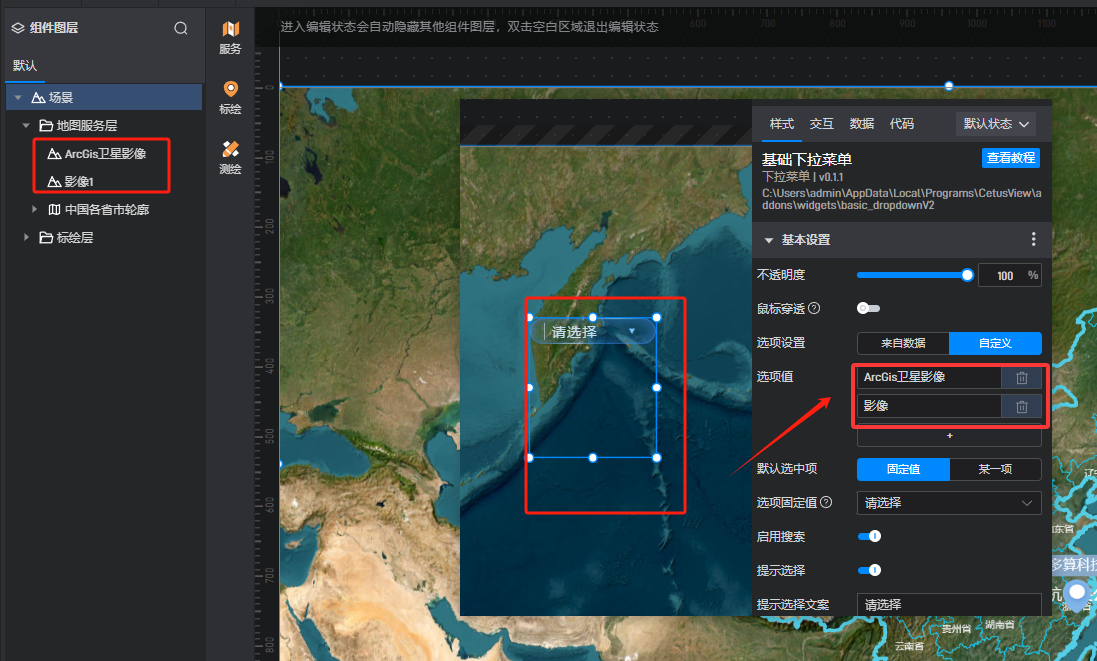
Task: Click the help icon beside 鼠标穿透
Action: coord(814,308)
